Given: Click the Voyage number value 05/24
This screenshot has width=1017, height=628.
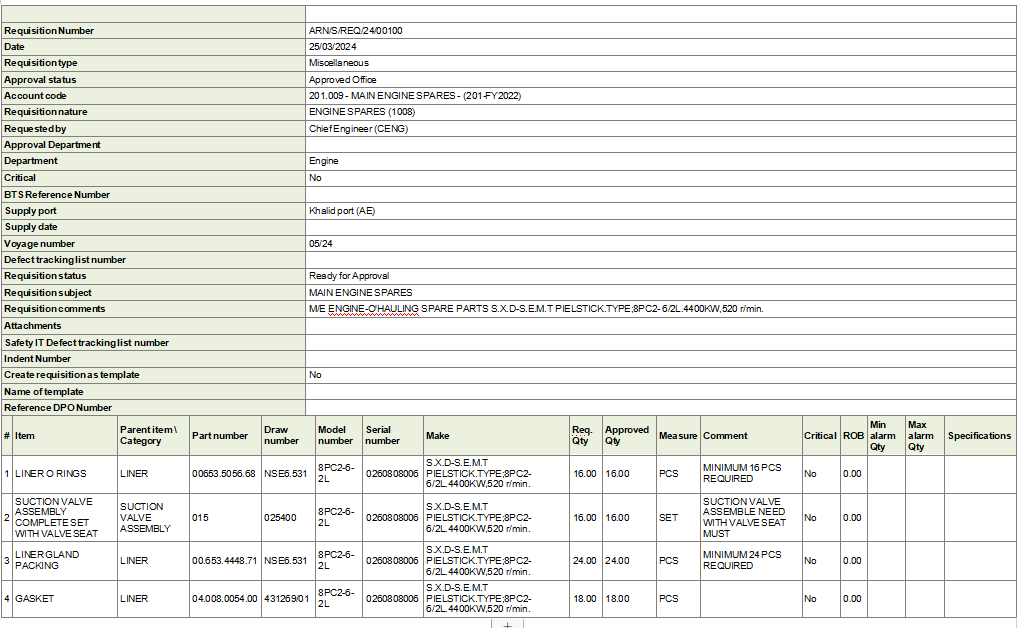Looking at the screenshot, I should (x=321, y=243).
